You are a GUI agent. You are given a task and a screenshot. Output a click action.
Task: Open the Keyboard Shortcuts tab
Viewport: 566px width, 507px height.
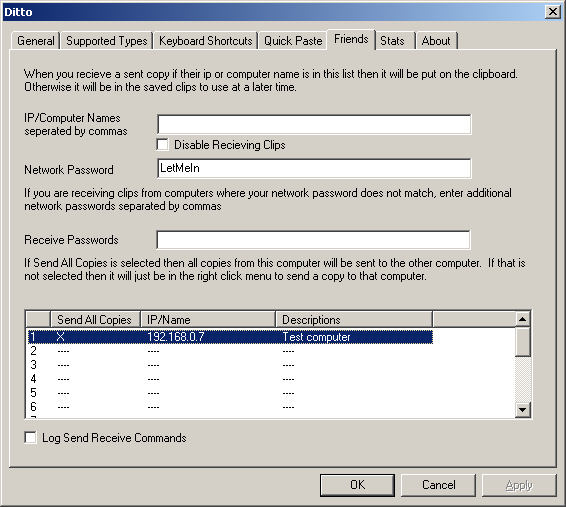point(206,40)
